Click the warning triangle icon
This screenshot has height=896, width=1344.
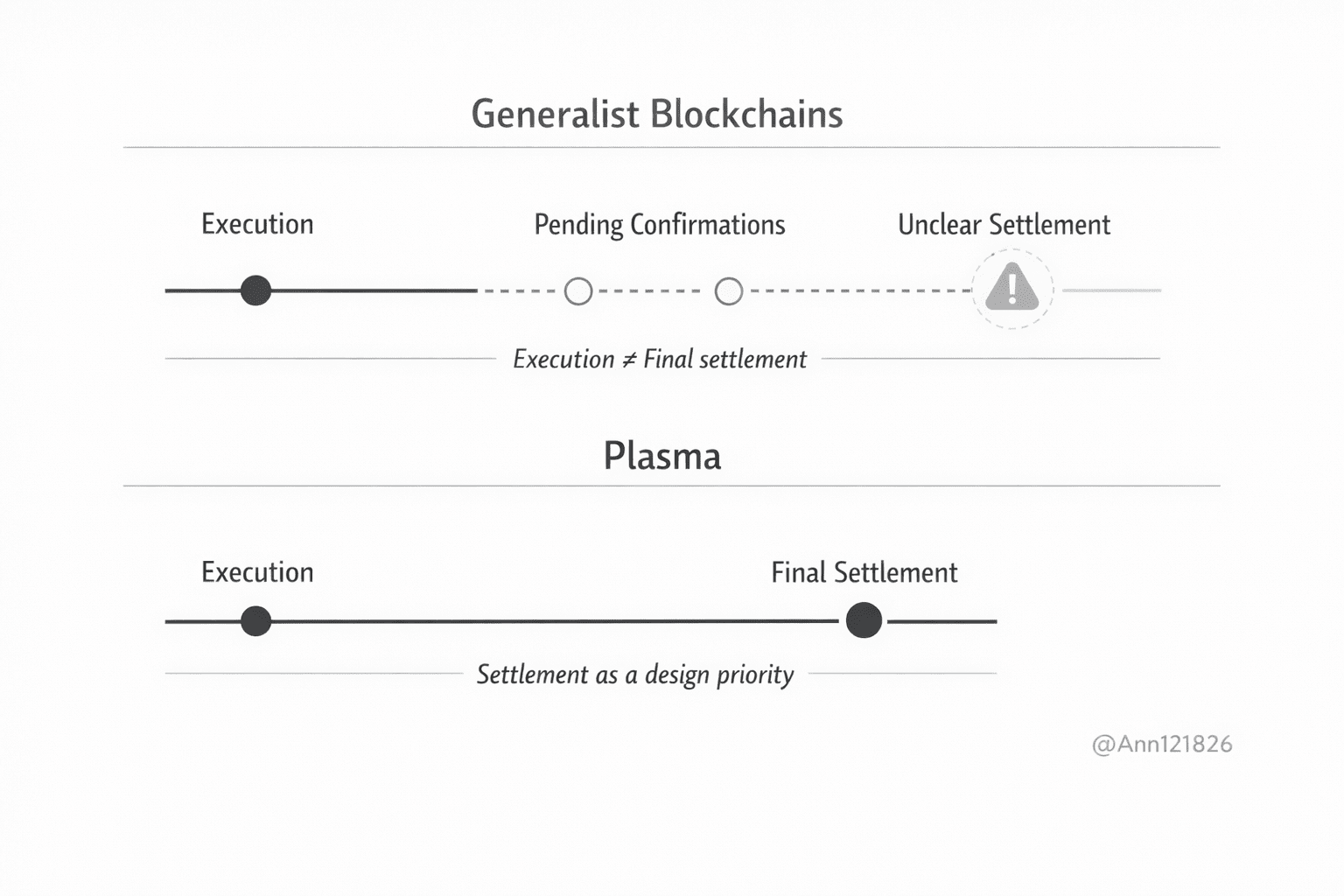point(1011,288)
